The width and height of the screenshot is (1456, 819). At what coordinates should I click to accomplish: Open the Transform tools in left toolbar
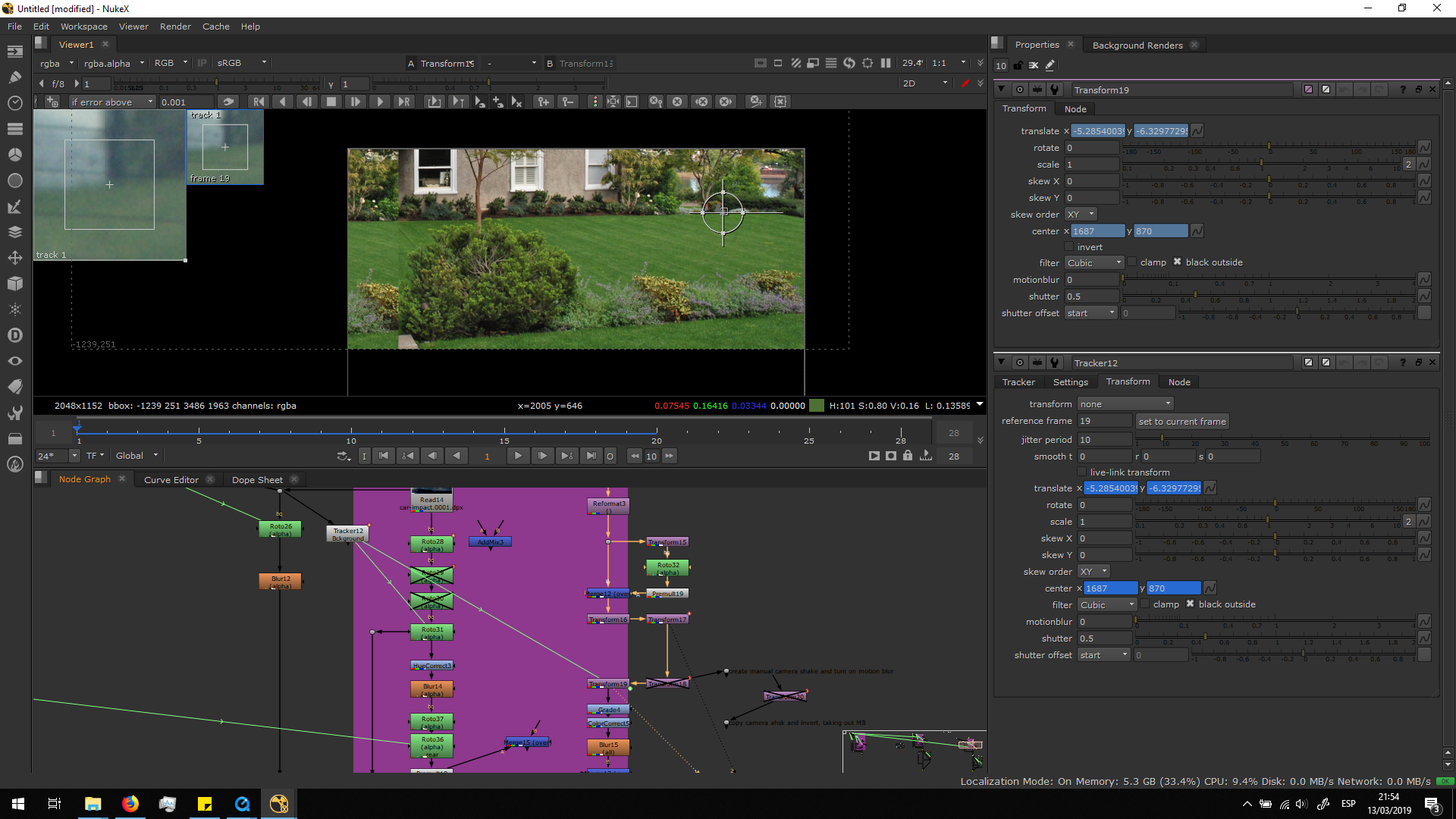pyautogui.click(x=14, y=258)
